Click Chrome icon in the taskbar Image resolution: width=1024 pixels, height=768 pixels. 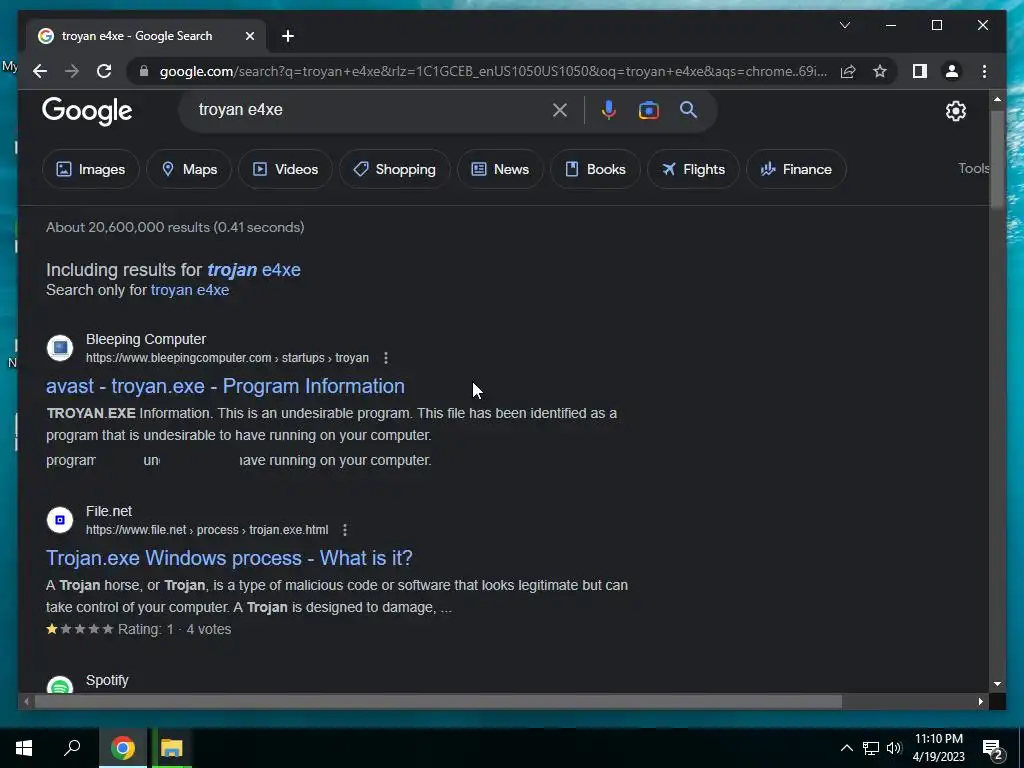click(123, 748)
